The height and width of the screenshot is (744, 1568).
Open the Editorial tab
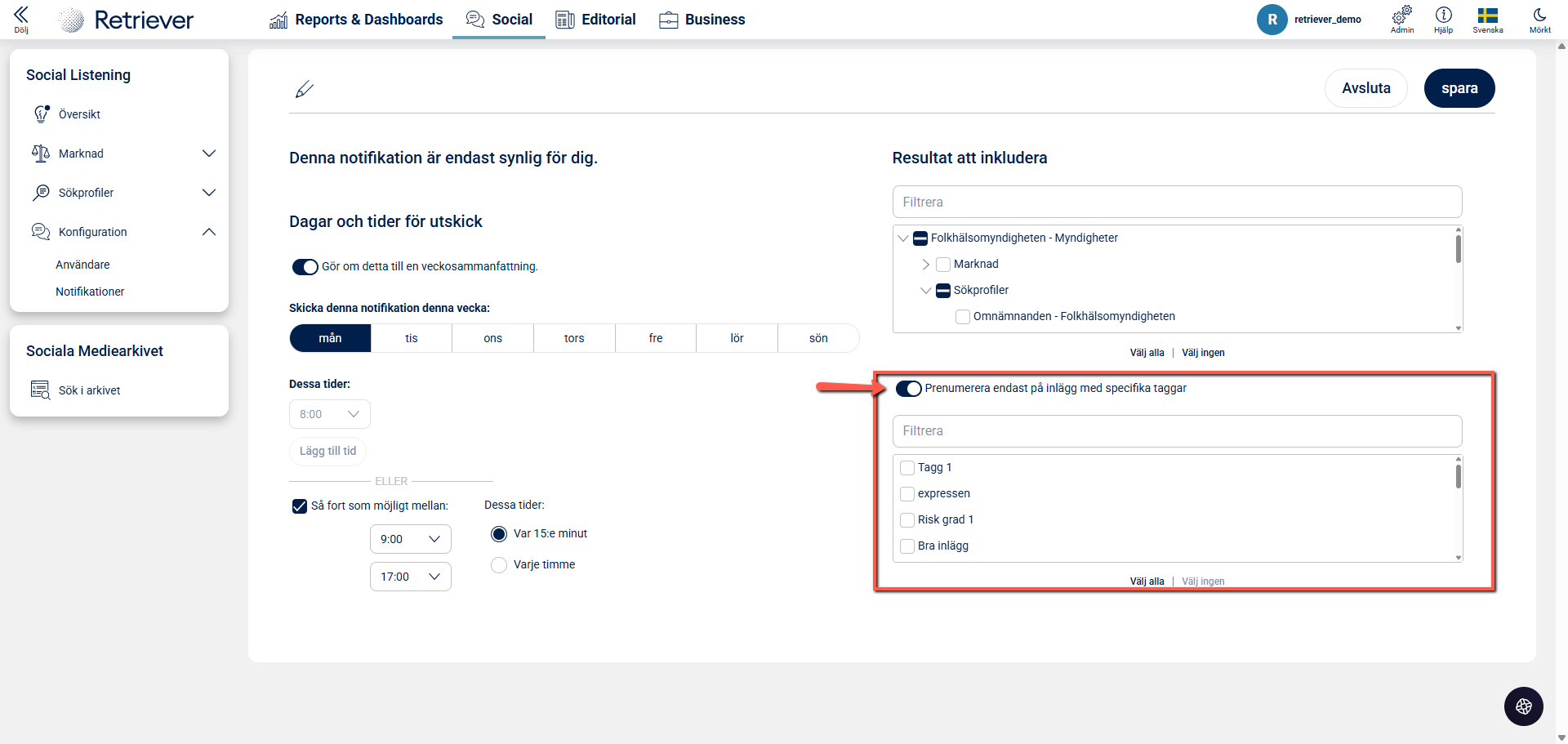click(x=595, y=20)
